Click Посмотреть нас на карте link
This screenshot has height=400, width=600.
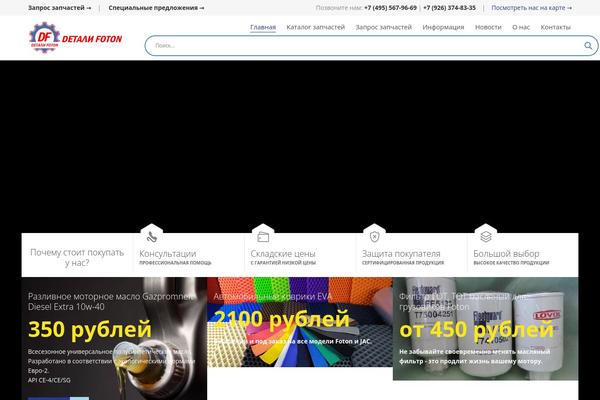point(532,8)
